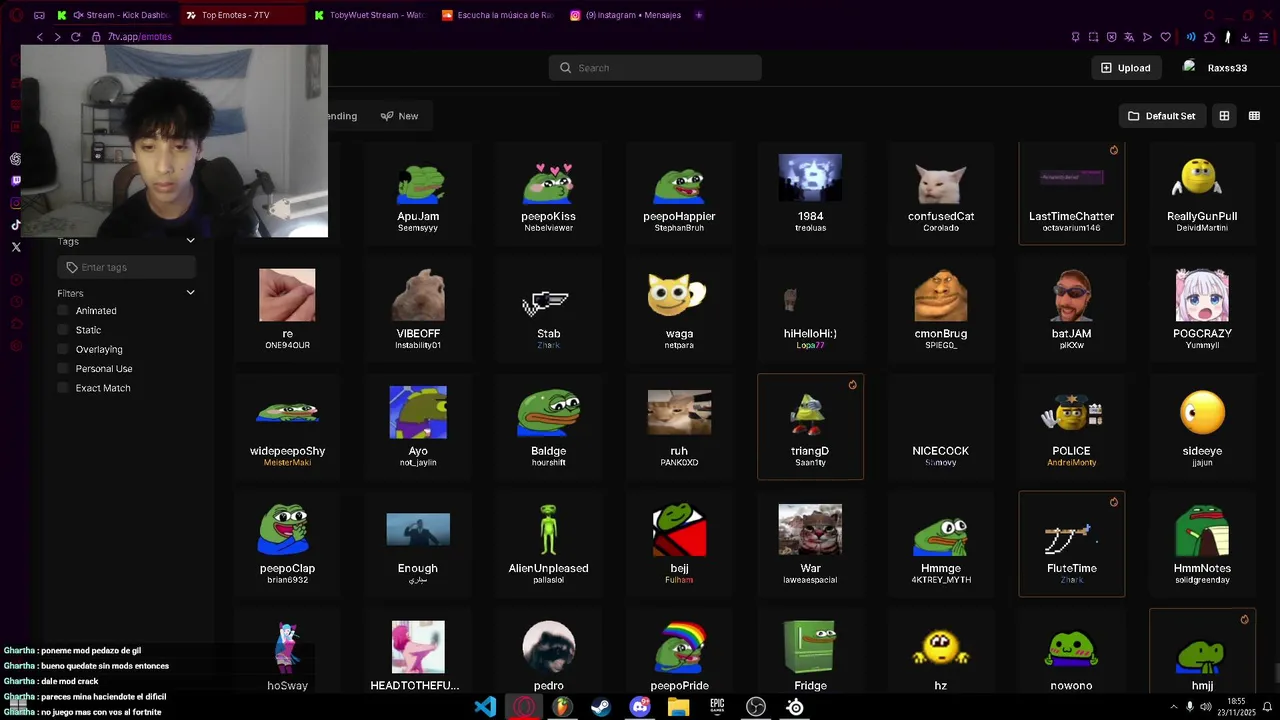1280x720 pixels.
Task: Open the peepoClap emote
Action: pos(287,544)
